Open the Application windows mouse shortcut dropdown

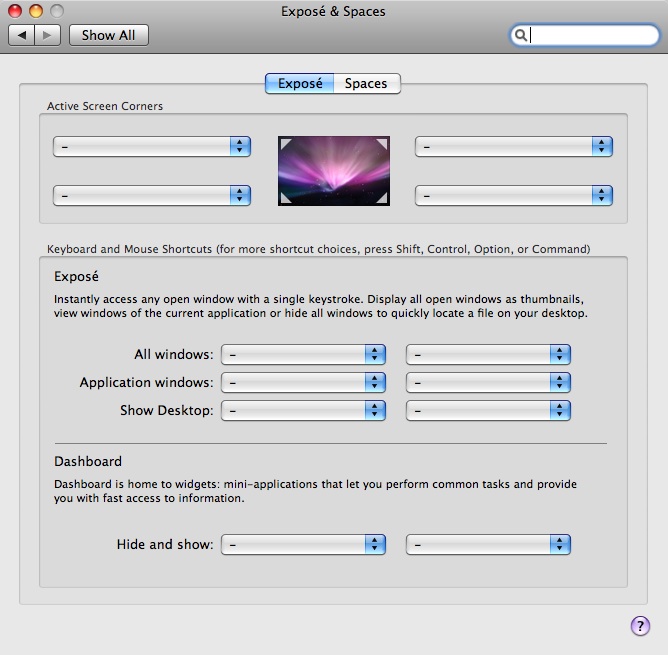(488, 382)
